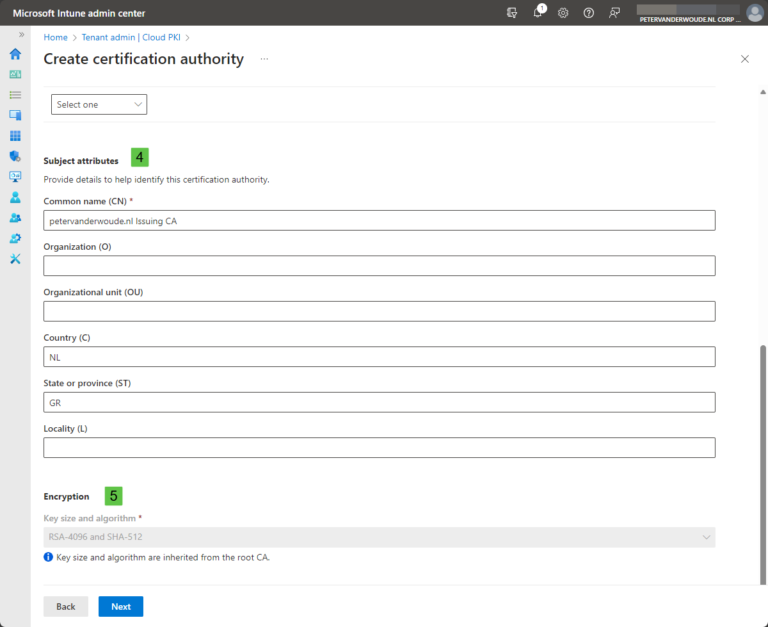Image resolution: width=768 pixels, height=627 pixels.
Task: Open Dashboard icon in the sidebar
Action: (15, 74)
